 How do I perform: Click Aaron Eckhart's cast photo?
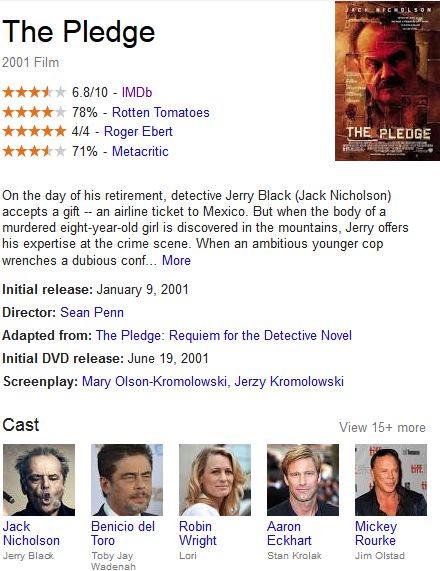(303, 480)
